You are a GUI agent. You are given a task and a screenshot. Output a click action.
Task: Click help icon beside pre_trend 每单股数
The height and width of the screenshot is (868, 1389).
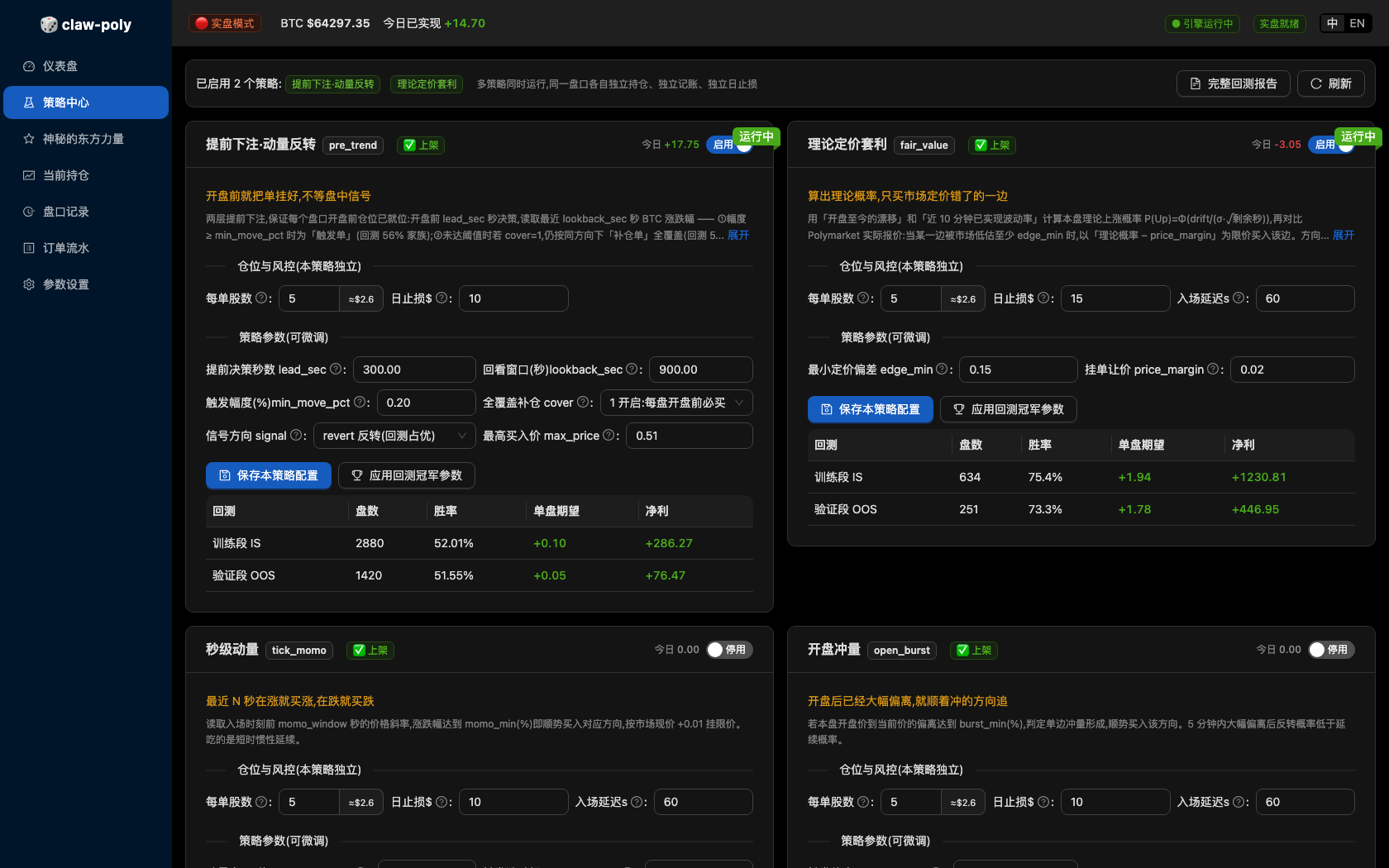click(261, 298)
